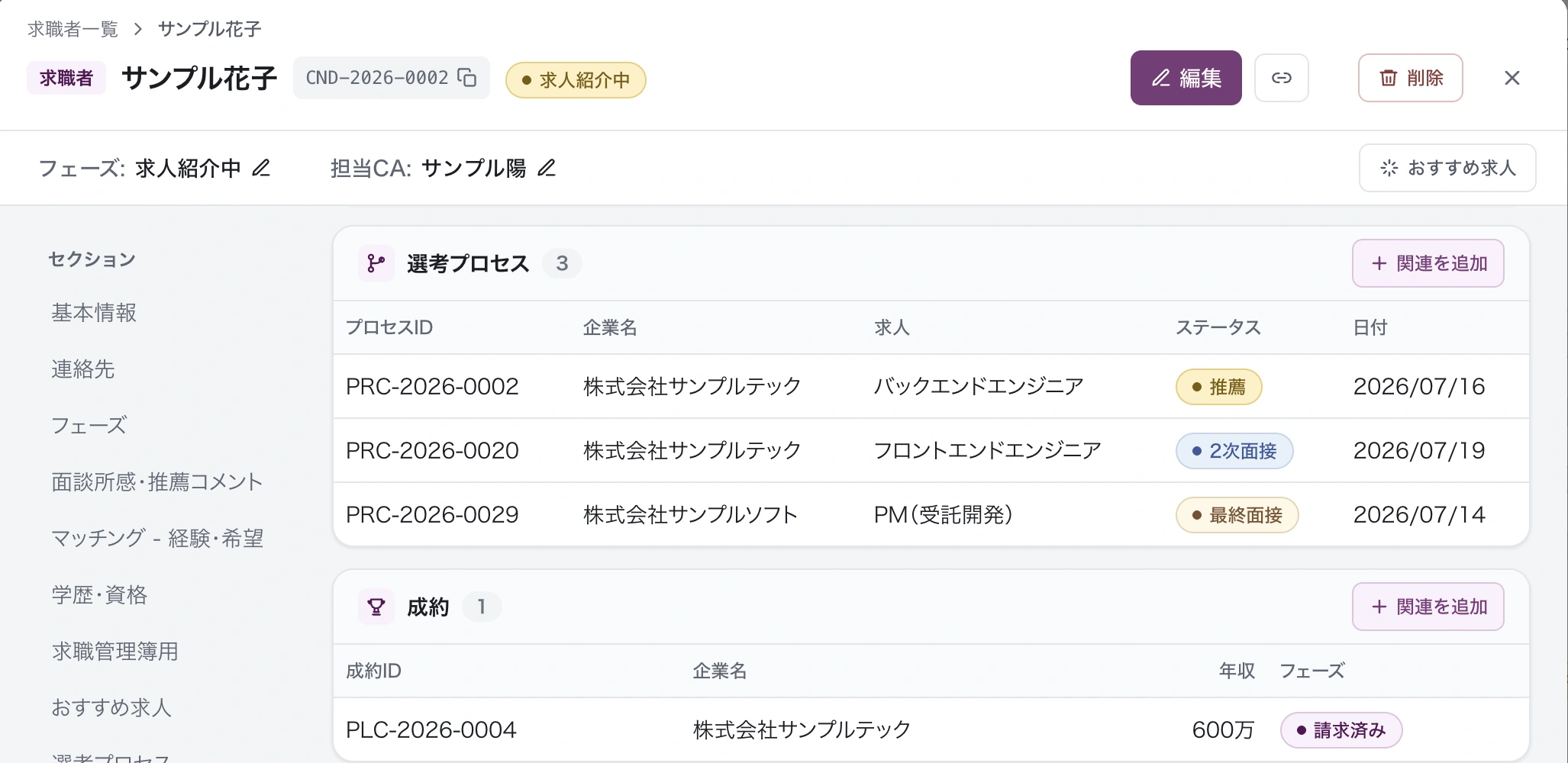This screenshot has width=1568, height=763.
Task: Click the 年収 column header
Action: (x=1237, y=671)
